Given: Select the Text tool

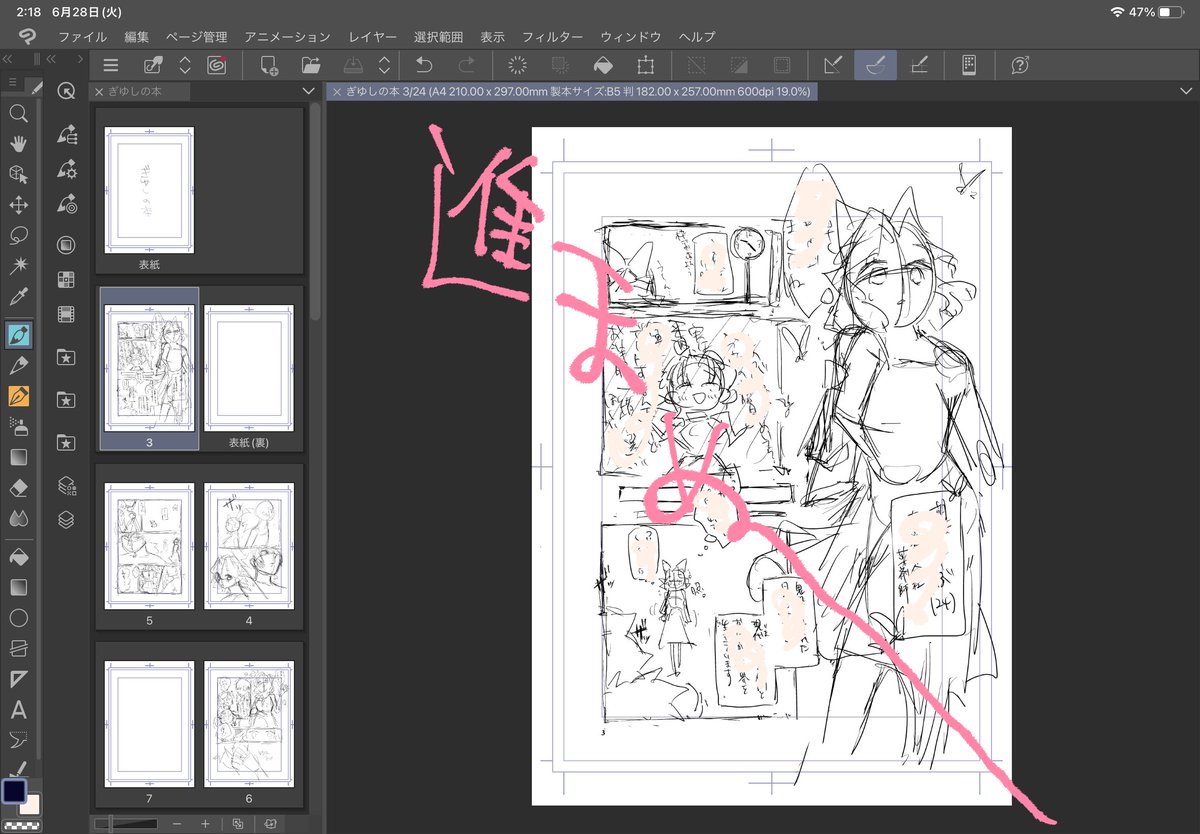Looking at the screenshot, I should click(x=18, y=710).
